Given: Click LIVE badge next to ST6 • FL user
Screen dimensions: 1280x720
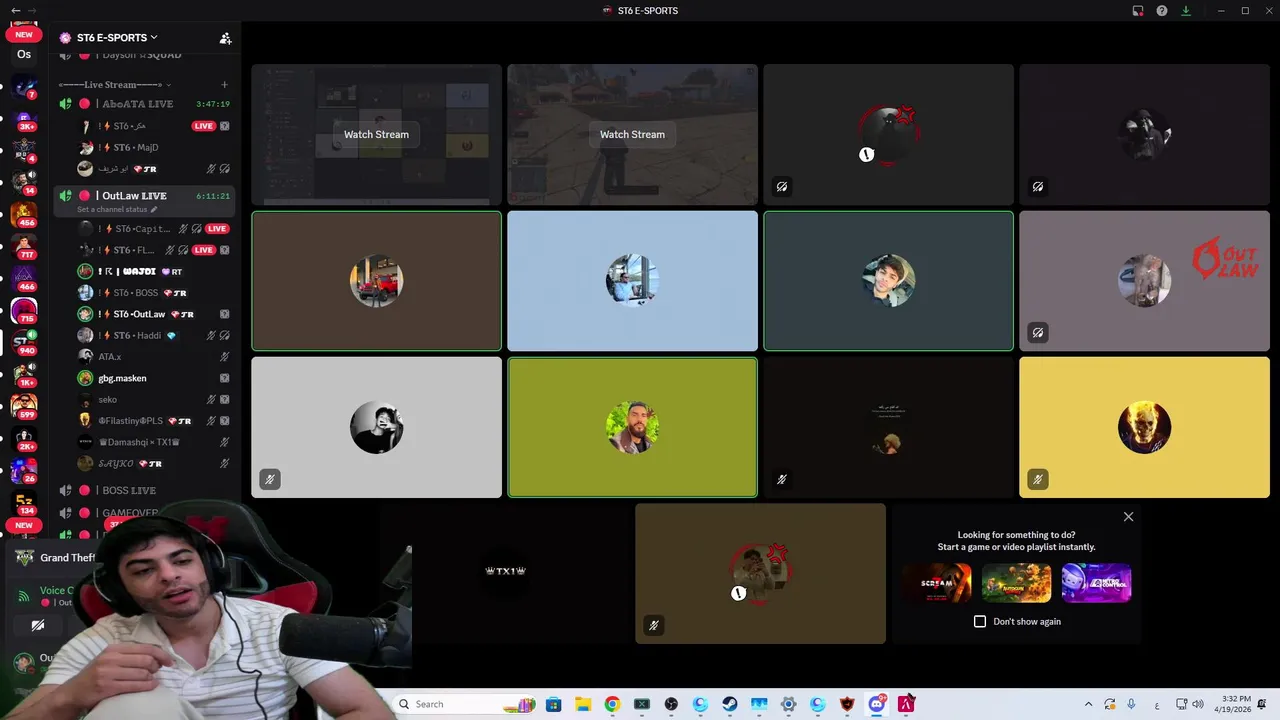Looking at the screenshot, I should (x=203, y=250).
